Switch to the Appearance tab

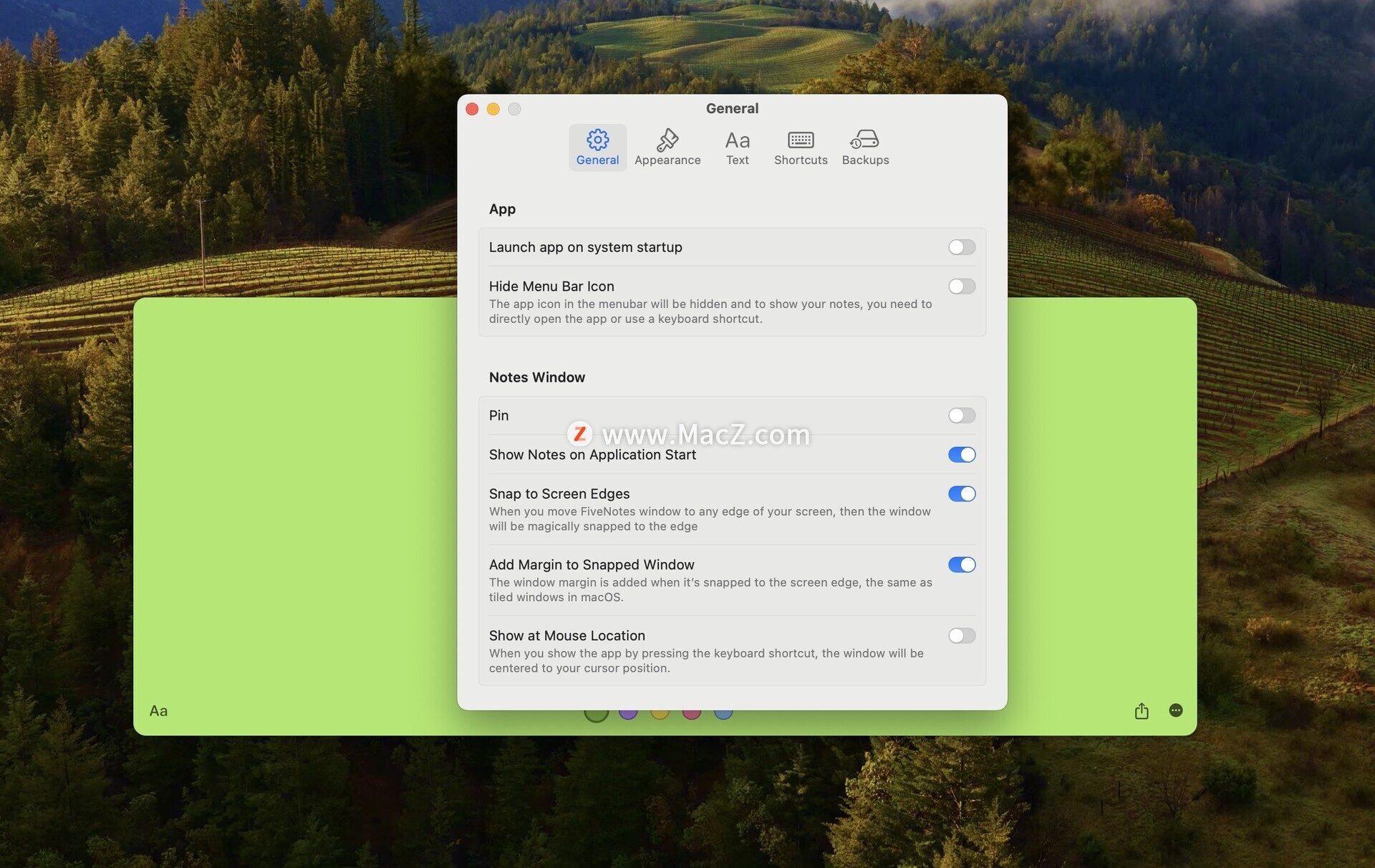click(x=667, y=148)
